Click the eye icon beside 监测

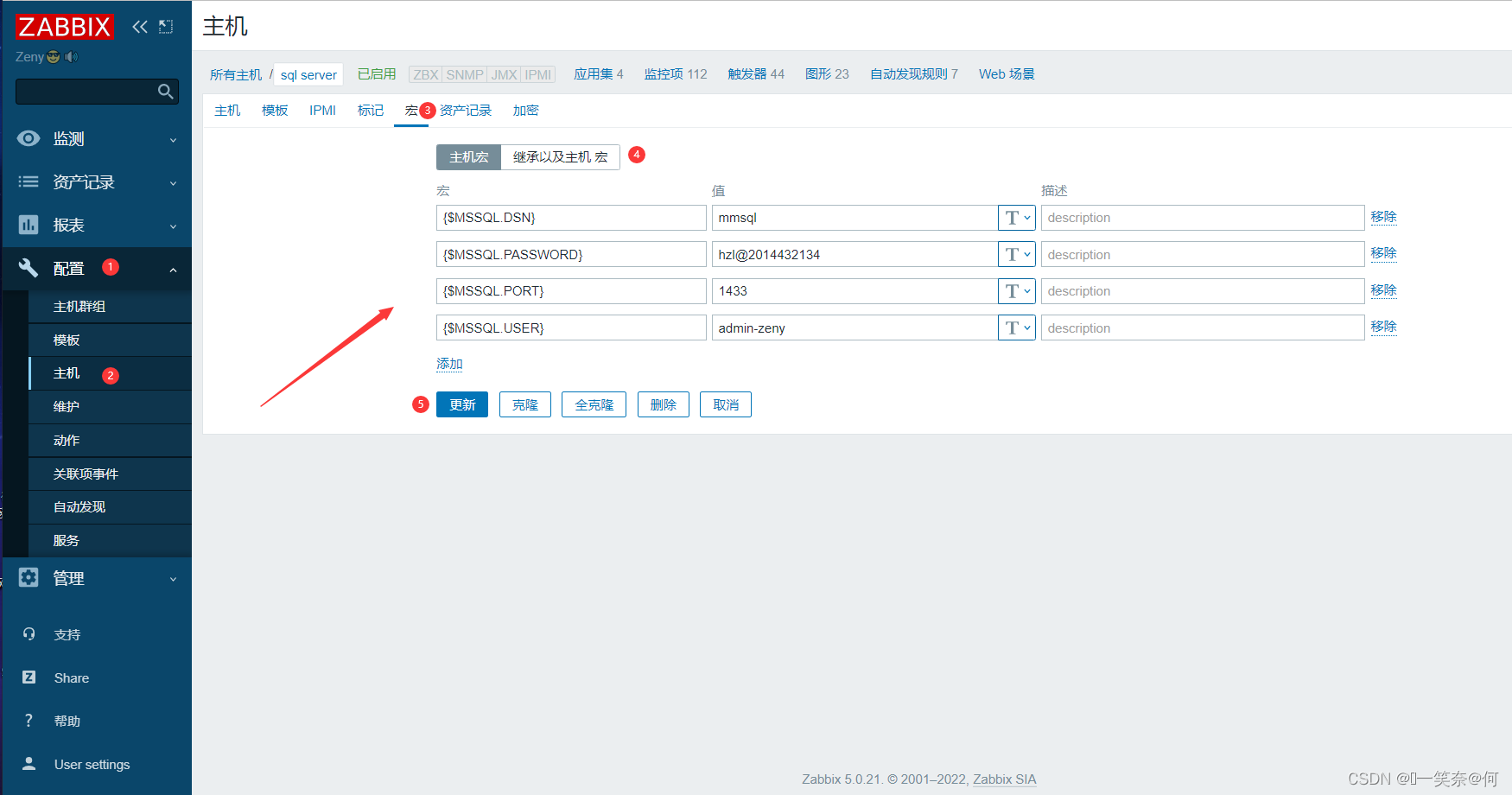[29, 138]
